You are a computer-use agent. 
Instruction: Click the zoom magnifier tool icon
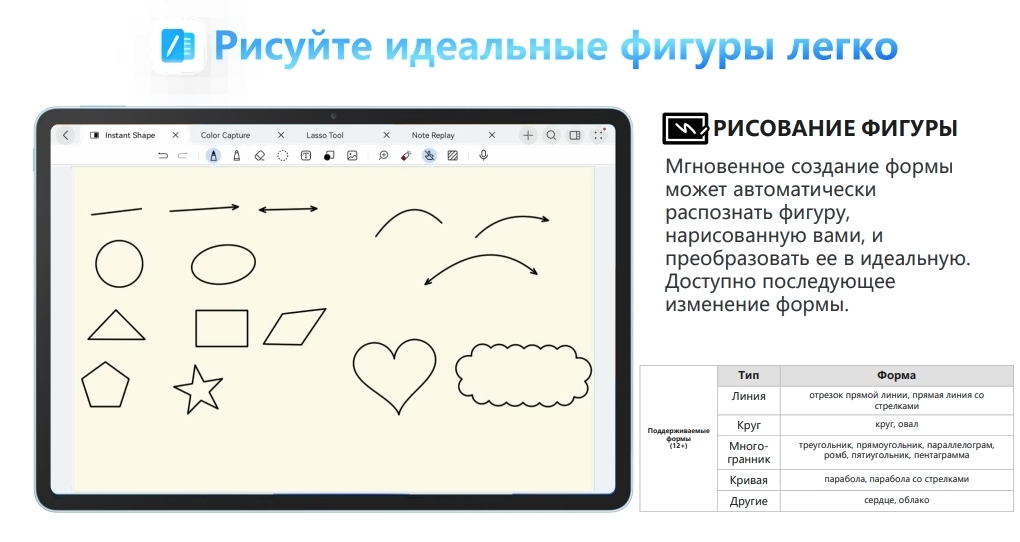(x=383, y=156)
